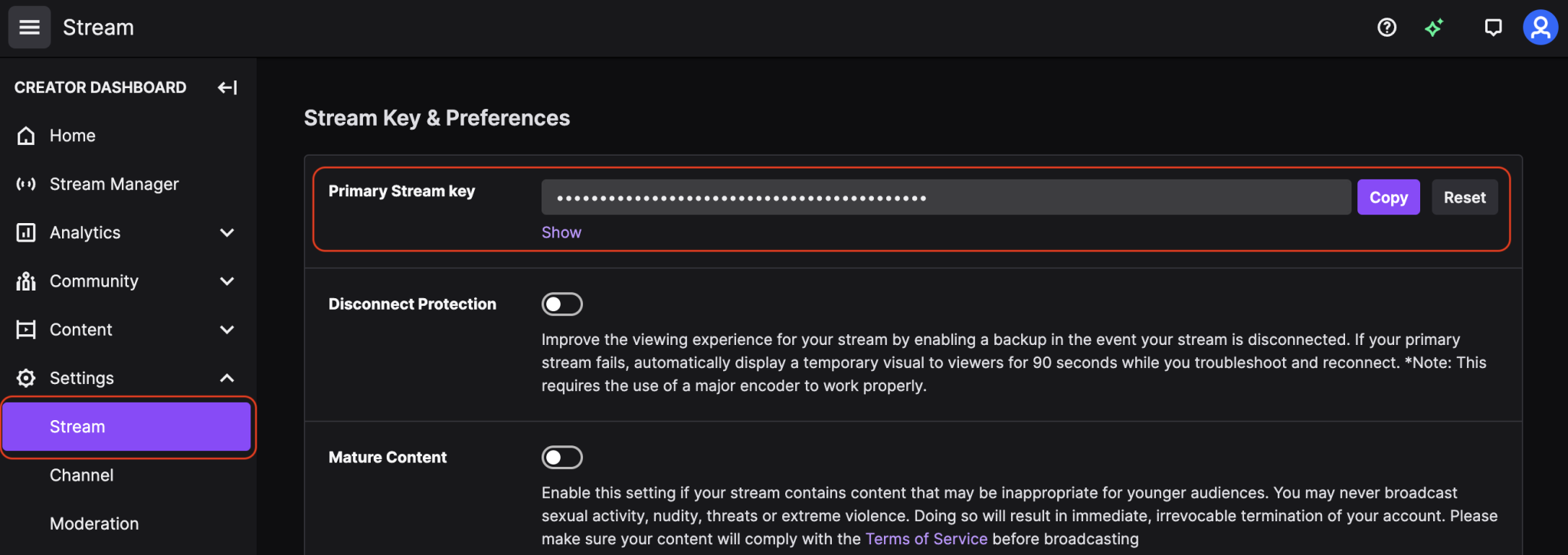Screen dimensions: 1568x555
Task: Click inside the stream key field
Action: [x=942, y=197]
